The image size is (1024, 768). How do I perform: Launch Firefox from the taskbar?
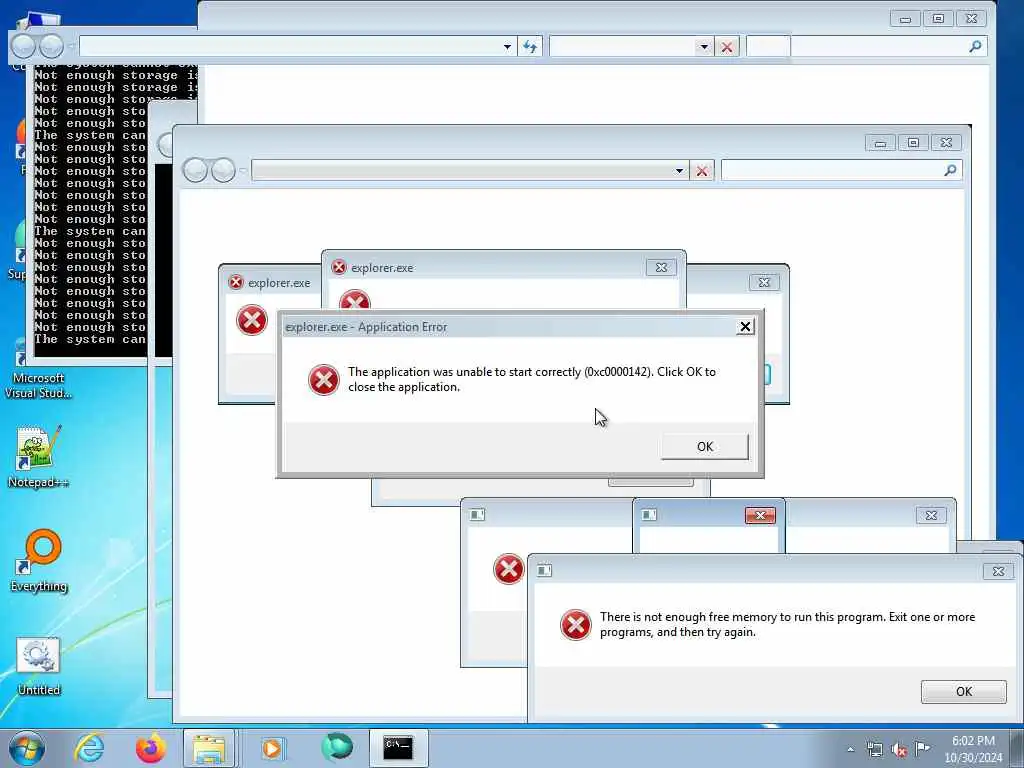(x=150, y=748)
